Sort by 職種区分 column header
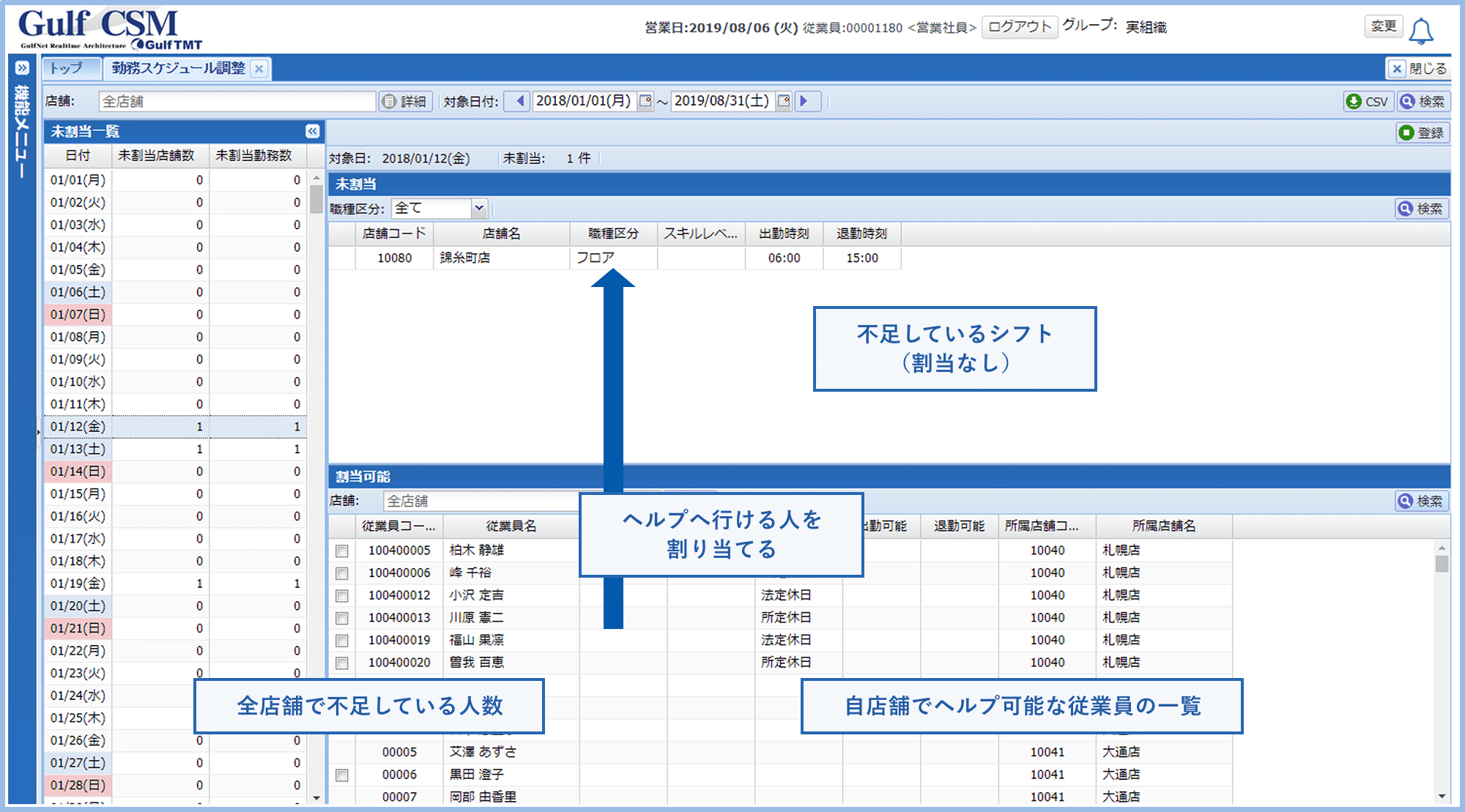Screen dimensions: 1465x812 click(614, 234)
